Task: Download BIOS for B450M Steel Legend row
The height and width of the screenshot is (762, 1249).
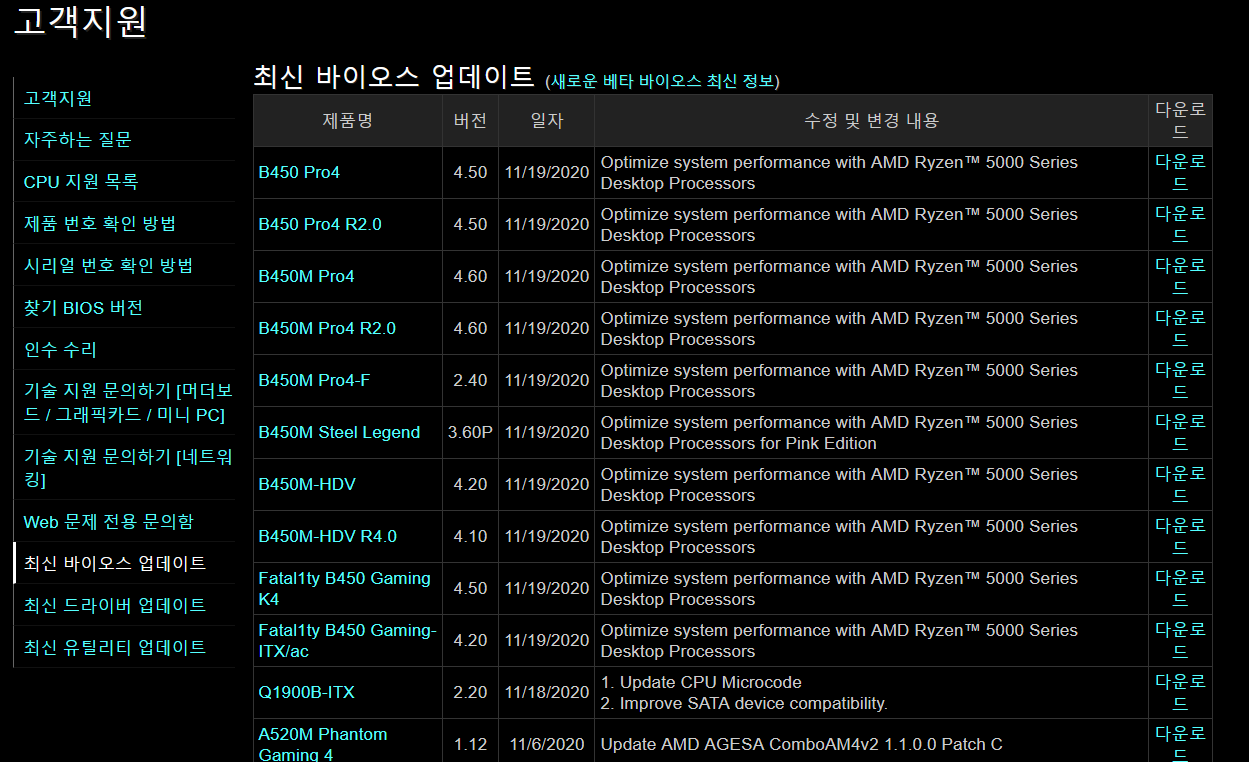Action: [1180, 432]
